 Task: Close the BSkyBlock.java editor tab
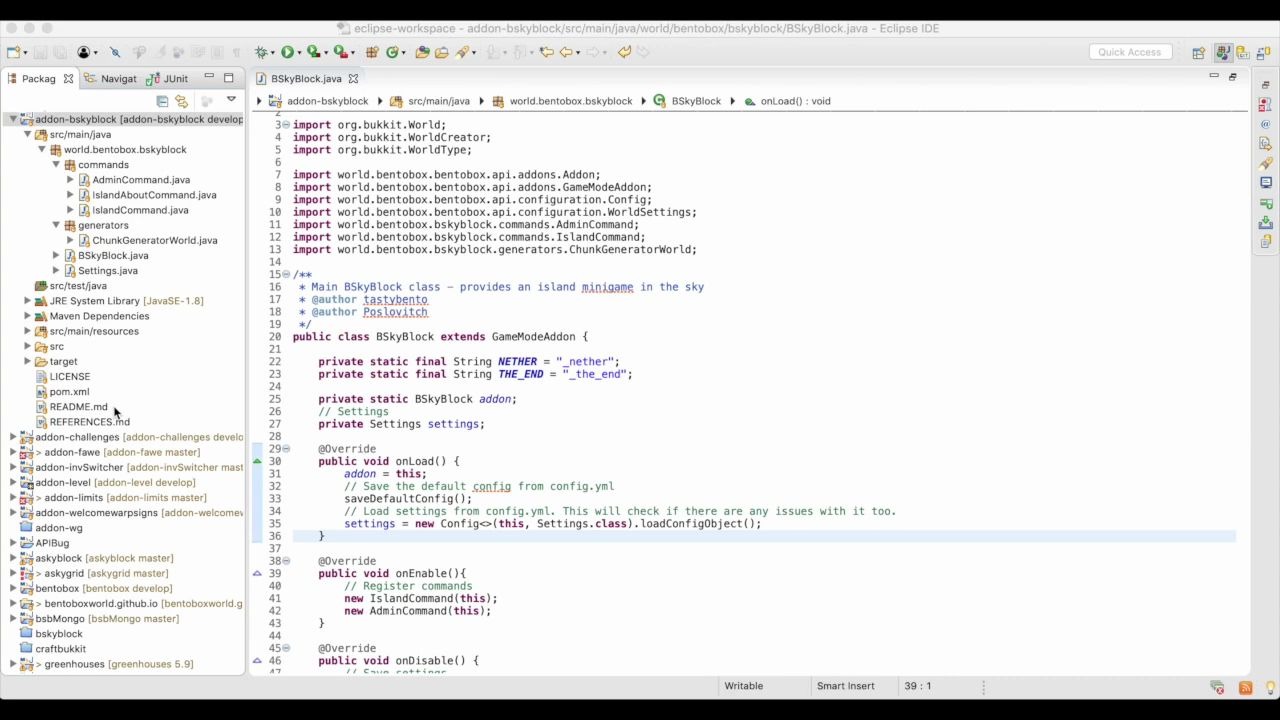(x=353, y=78)
